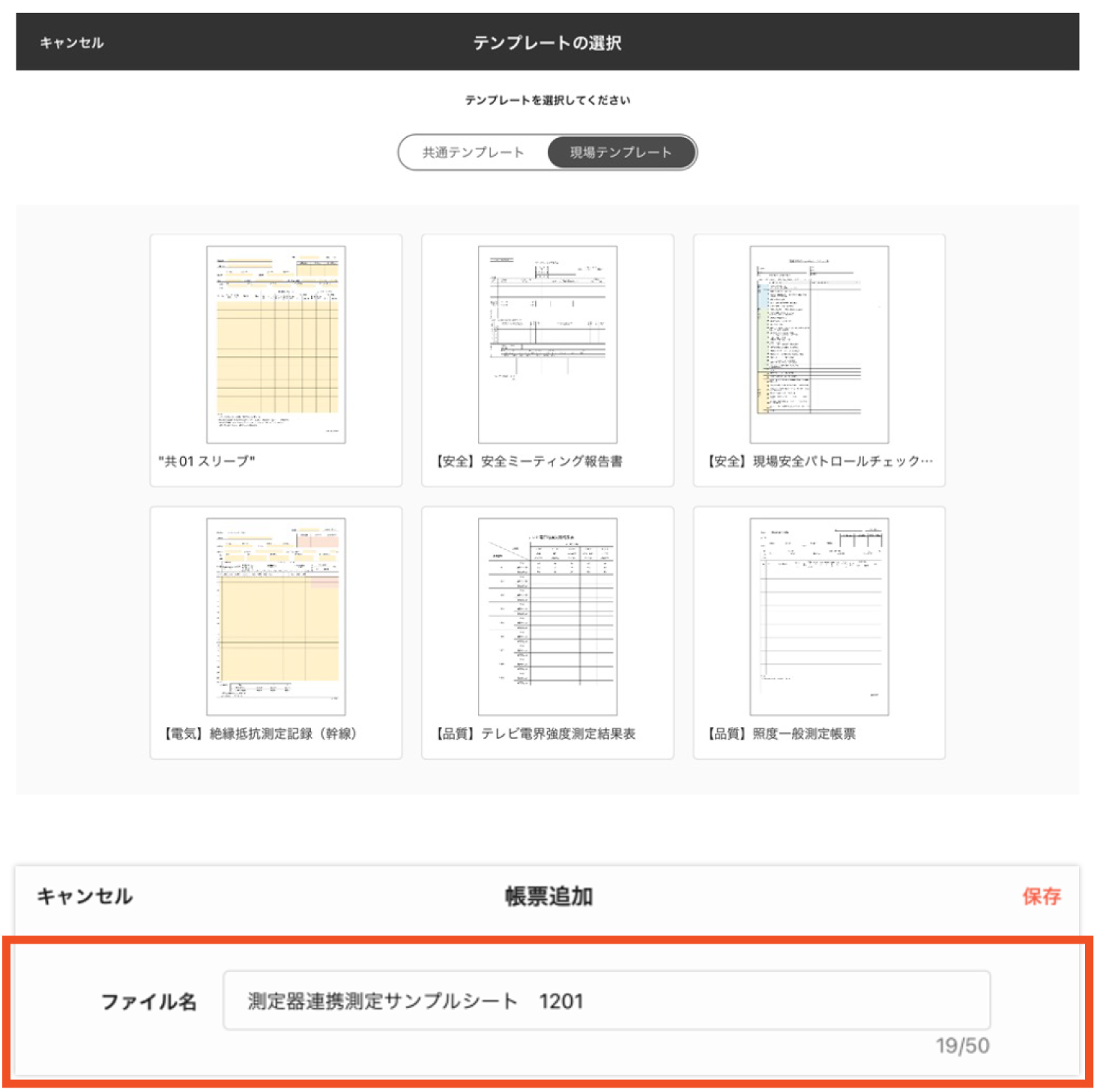1094x1092 pixels.
Task: Click the 【安全】現場安全パトロールチェック… title text
Action: tap(819, 461)
